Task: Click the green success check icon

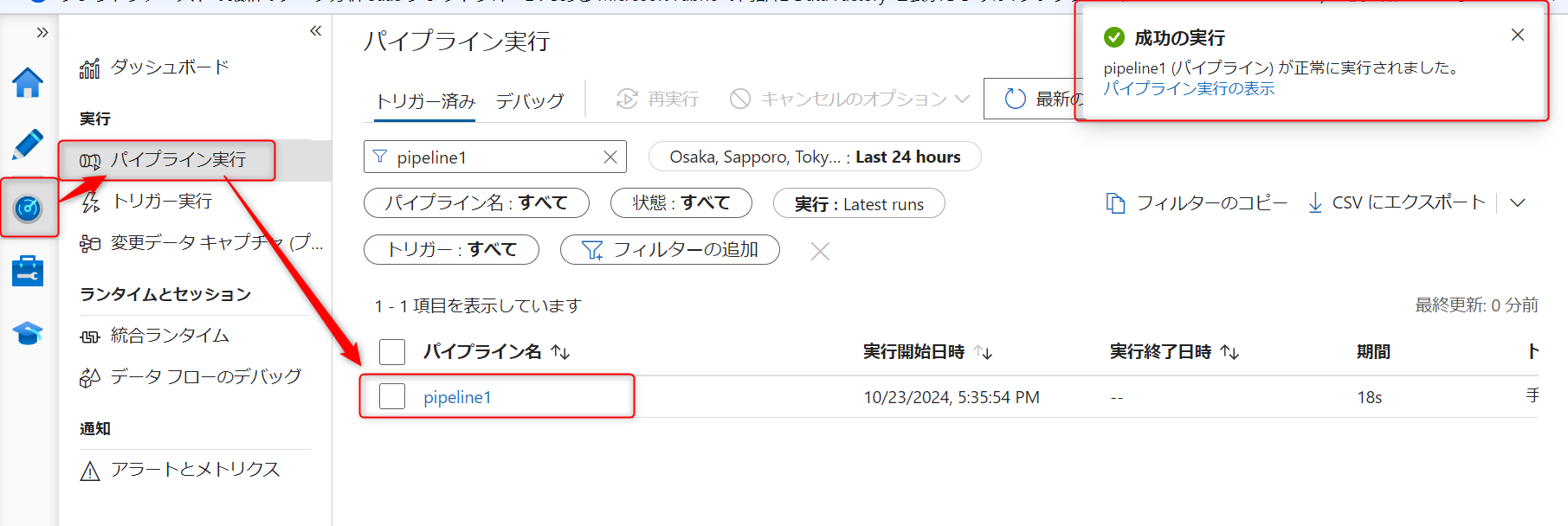Action: click(x=1114, y=37)
